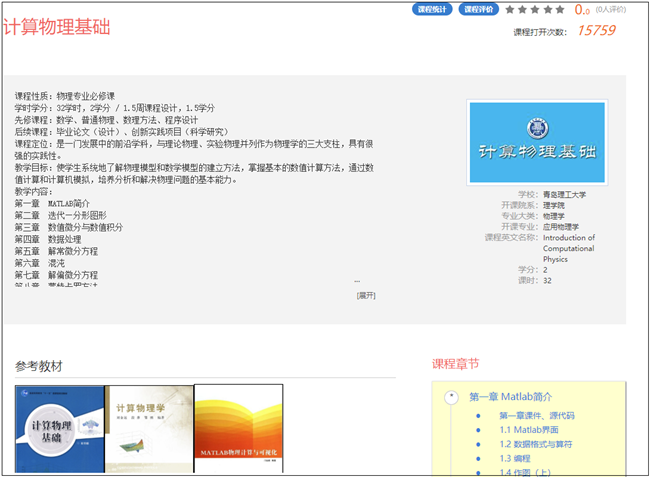Select line 第六章 混沌

(40, 263)
